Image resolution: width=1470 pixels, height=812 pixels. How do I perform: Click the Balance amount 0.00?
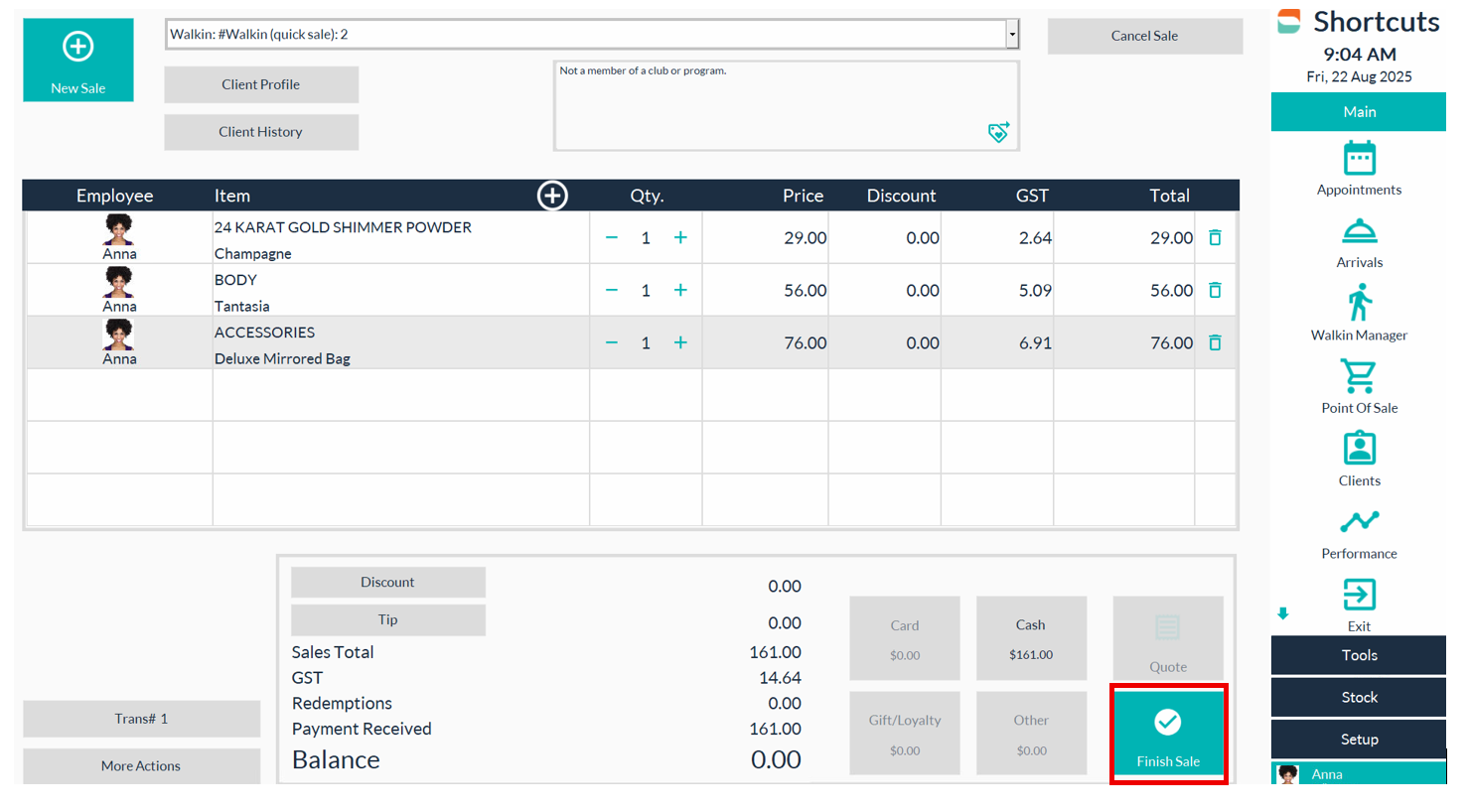pos(776,760)
